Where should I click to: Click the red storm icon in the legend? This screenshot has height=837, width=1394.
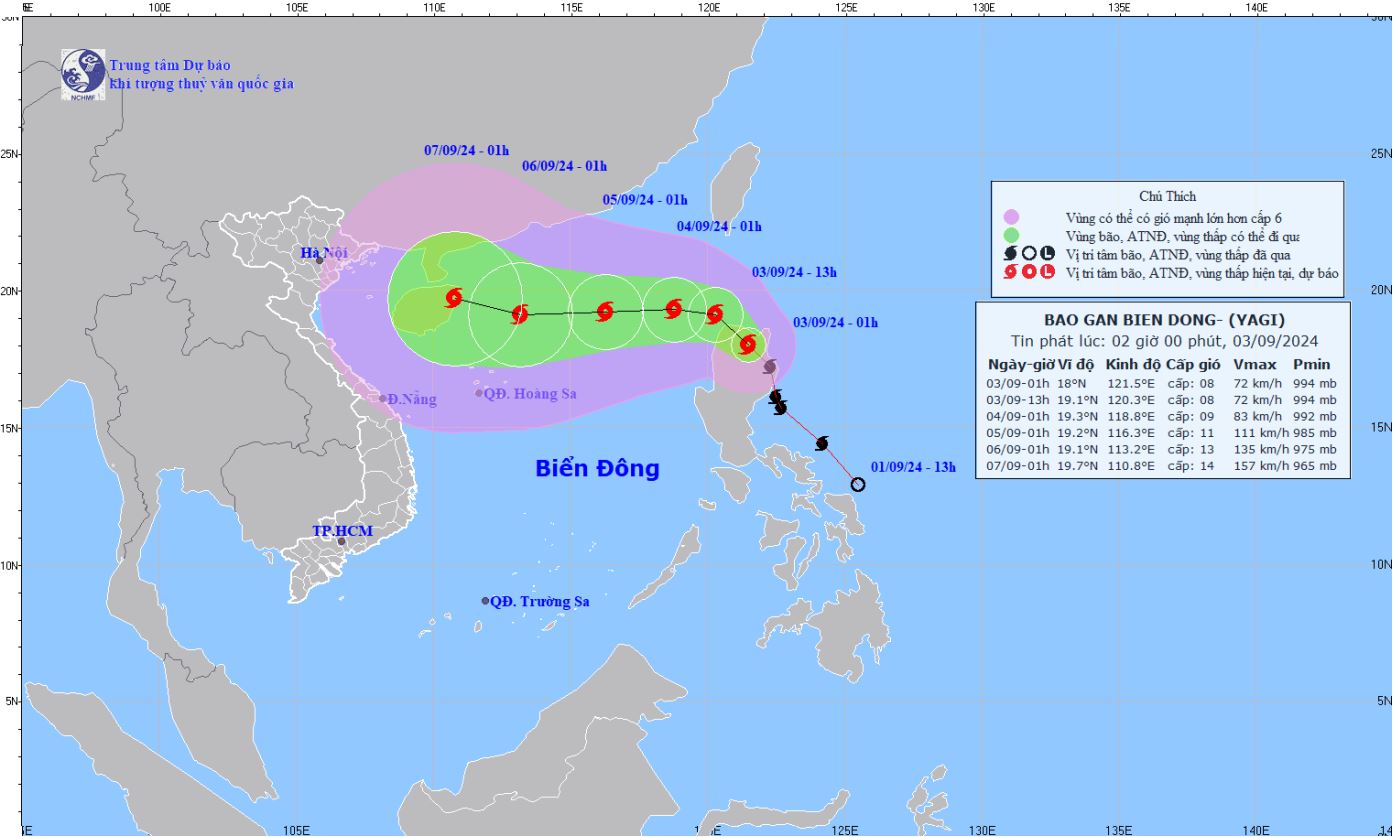pyautogui.click(x=1010, y=272)
